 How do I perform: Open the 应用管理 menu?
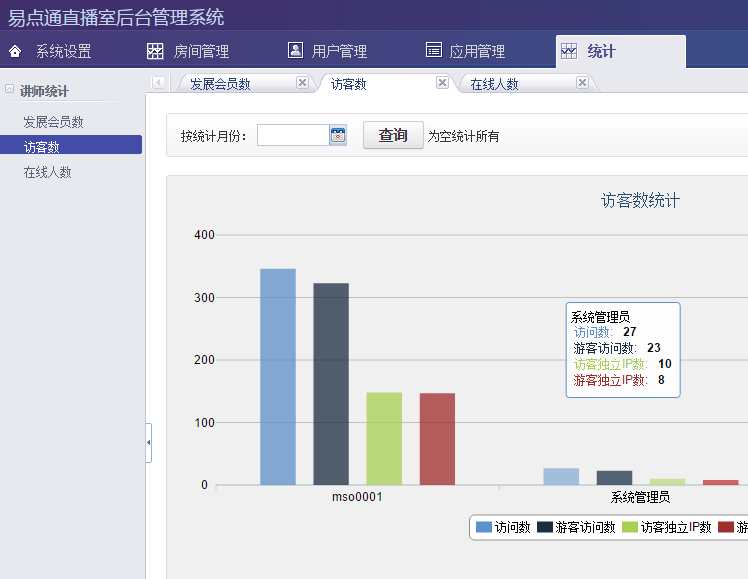477,51
